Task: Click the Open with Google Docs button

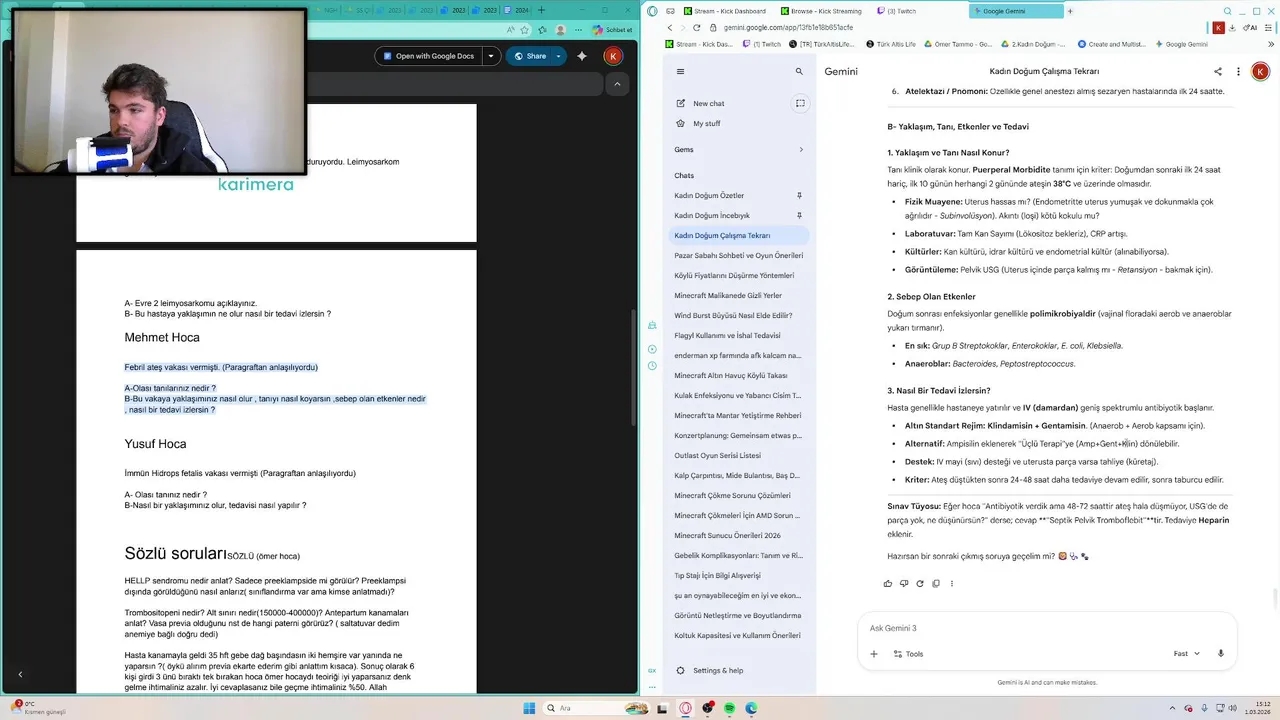Action: 428,56
